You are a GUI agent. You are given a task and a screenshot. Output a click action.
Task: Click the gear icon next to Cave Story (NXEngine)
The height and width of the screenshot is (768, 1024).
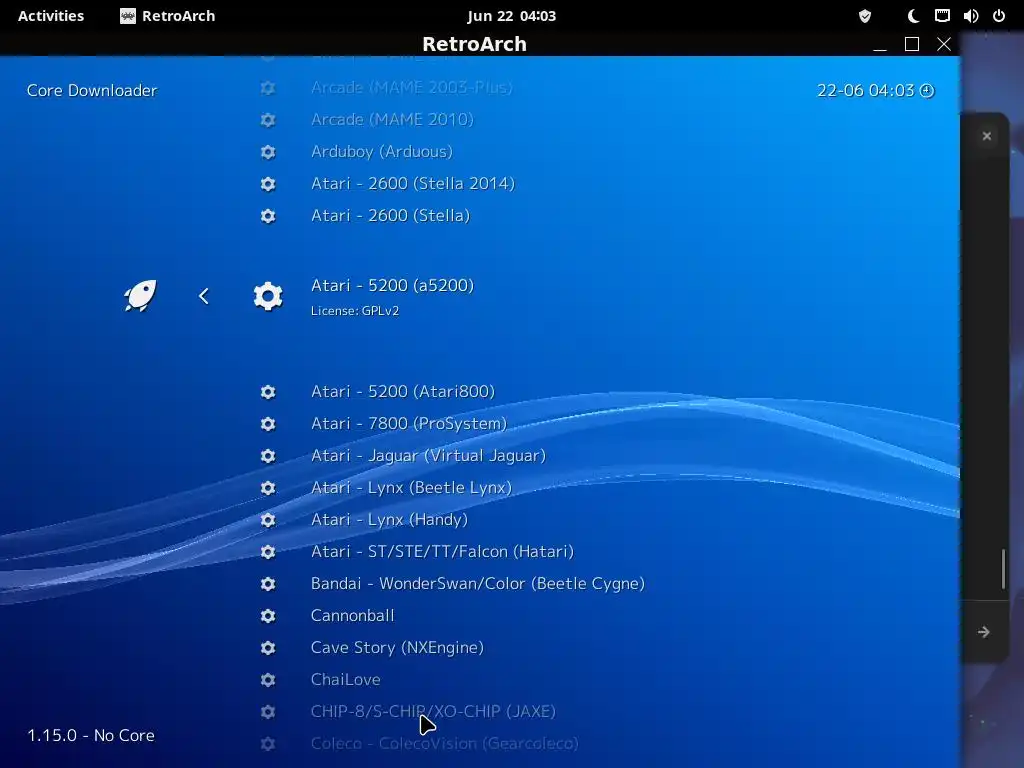pos(268,647)
